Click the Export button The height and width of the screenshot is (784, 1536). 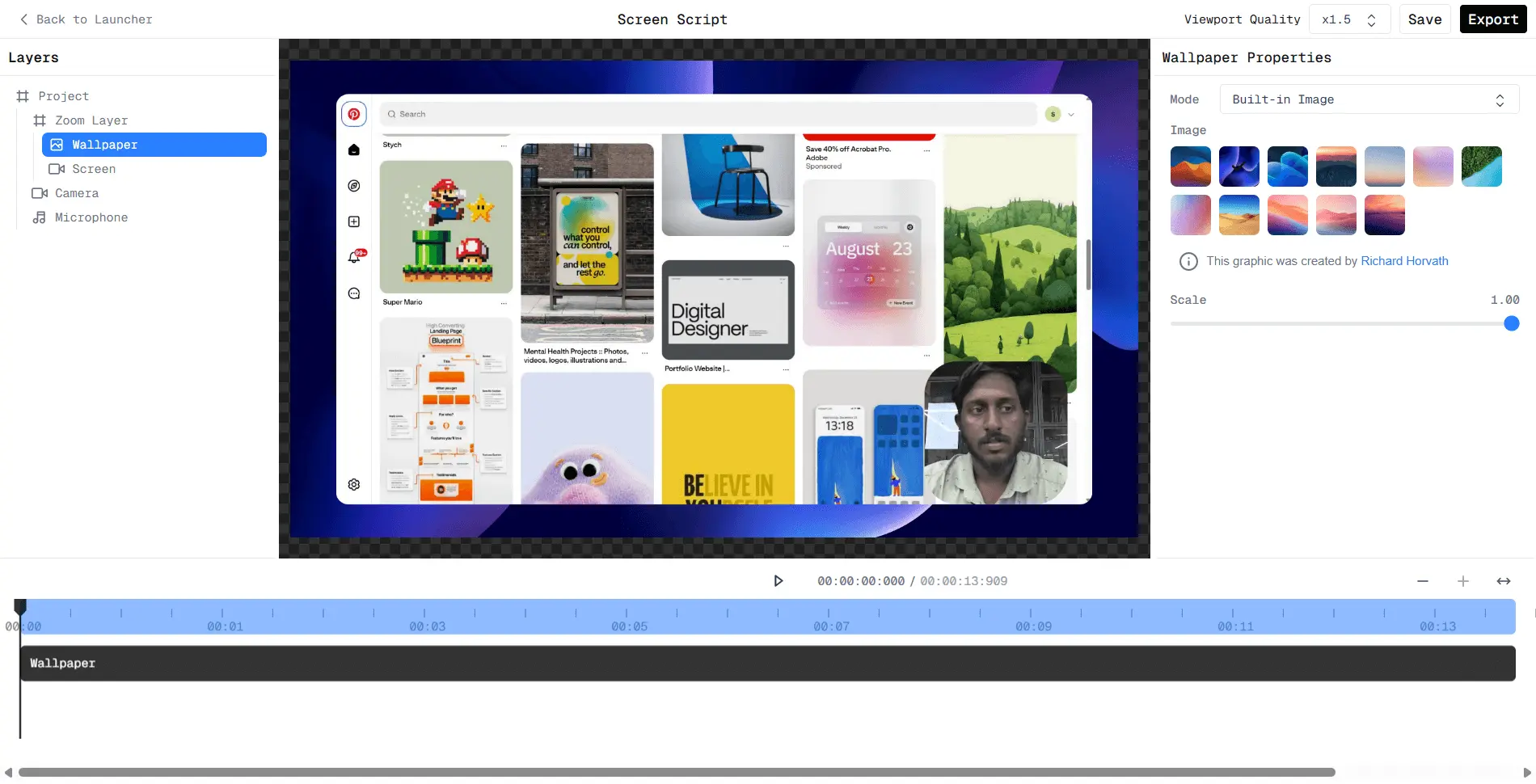coord(1492,19)
